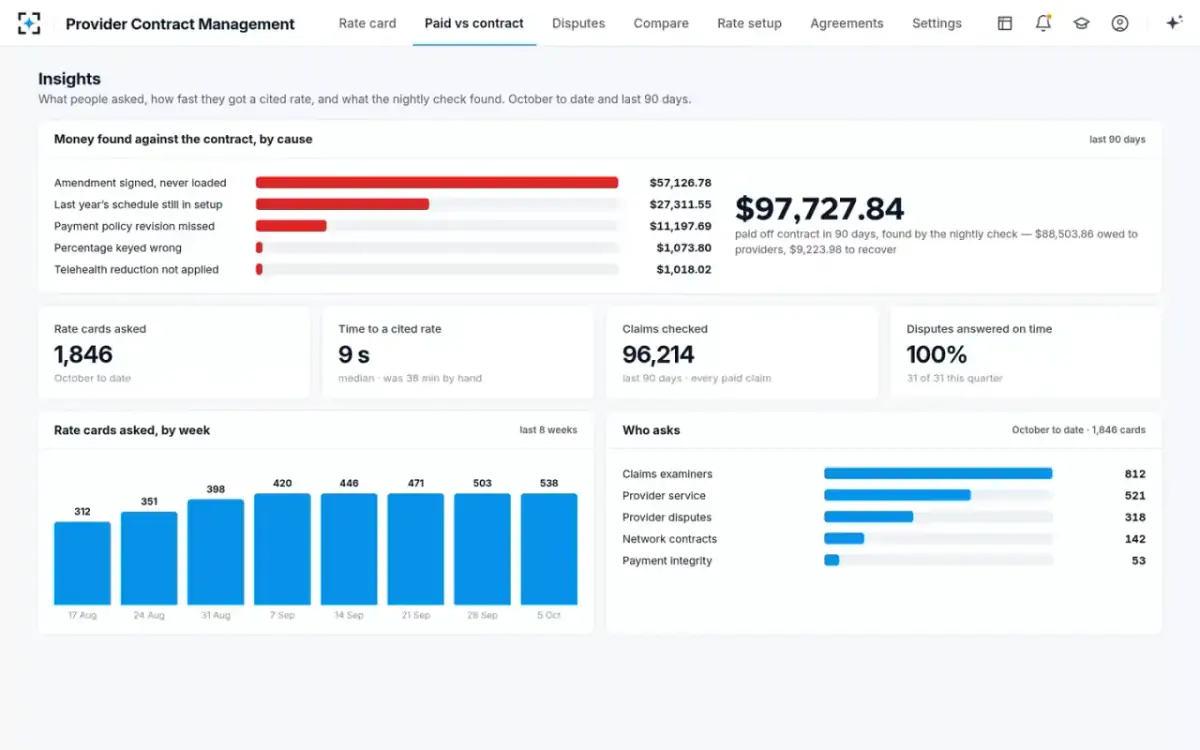Click the Who asks heading
The image size is (1200, 750).
click(651, 430)
